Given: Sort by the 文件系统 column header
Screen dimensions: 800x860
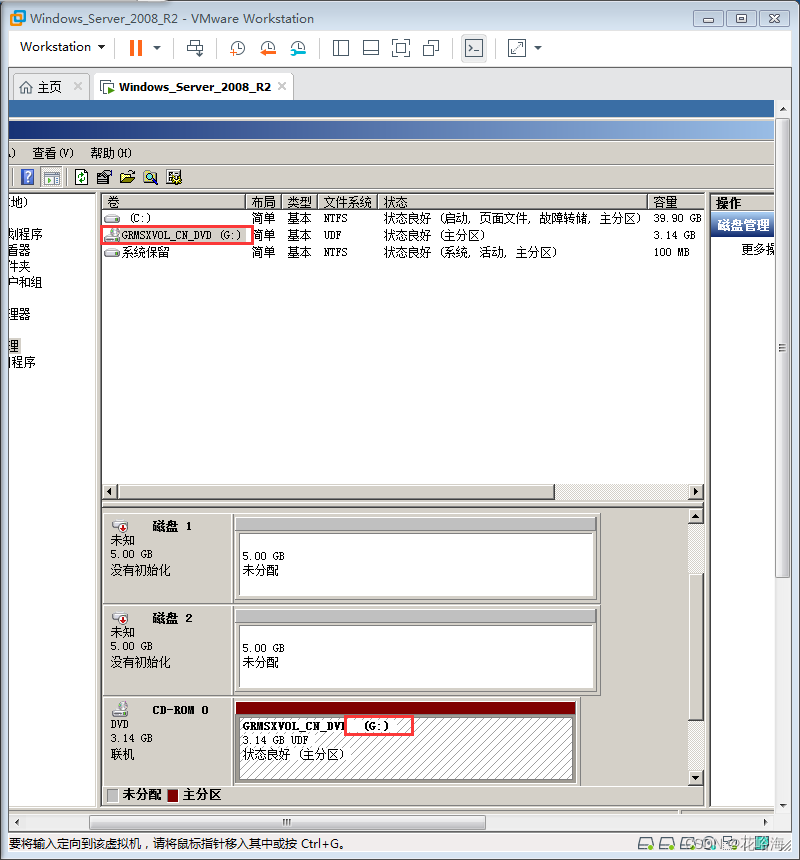Looking at the screenshot, I should click(347, 202).
